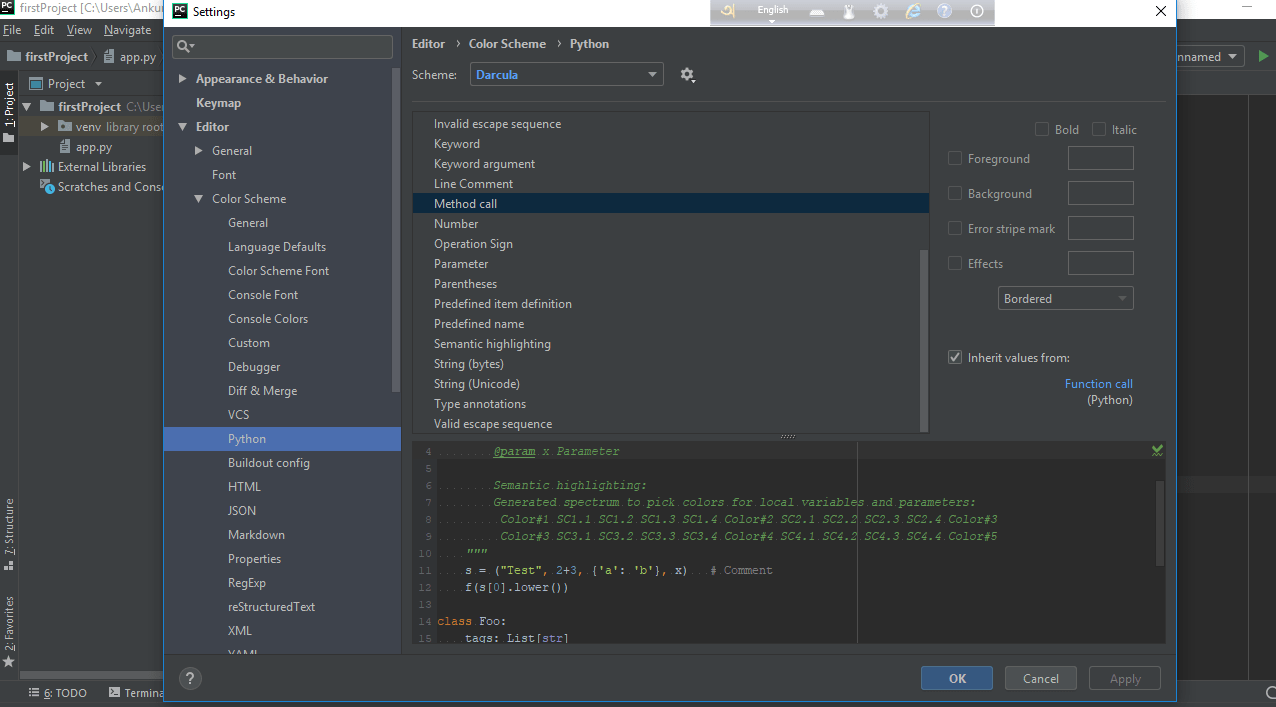
Task: Apply the color scheme changes
Action: point(1124,678)
